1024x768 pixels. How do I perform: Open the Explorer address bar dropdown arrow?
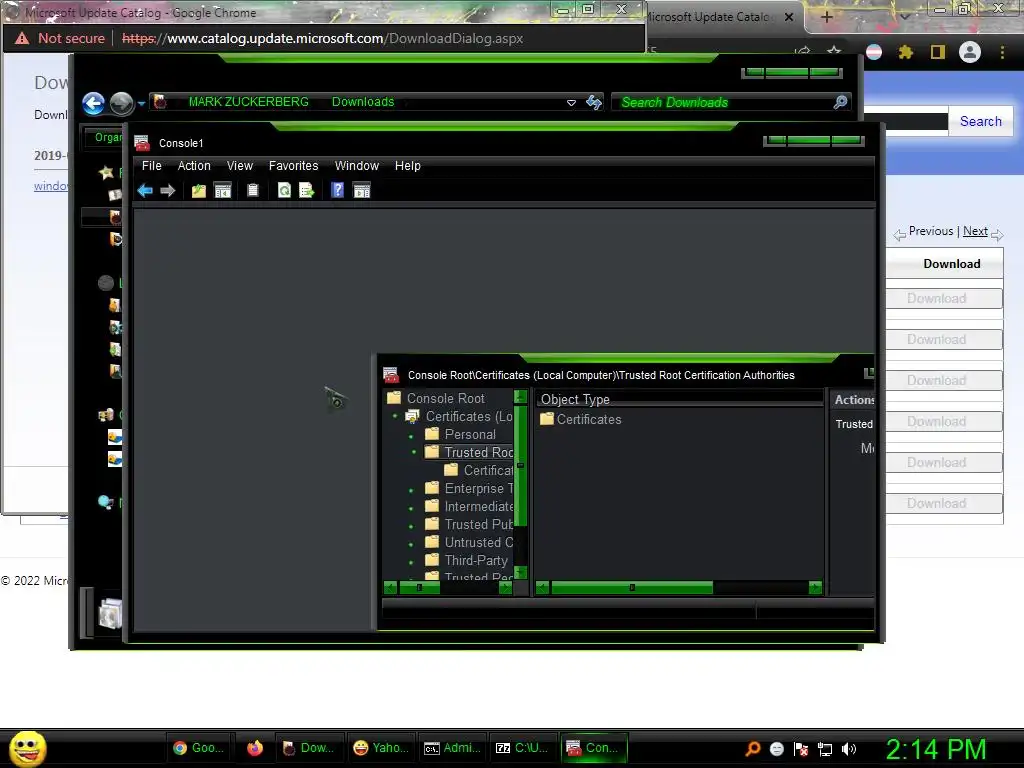(571, 103)
